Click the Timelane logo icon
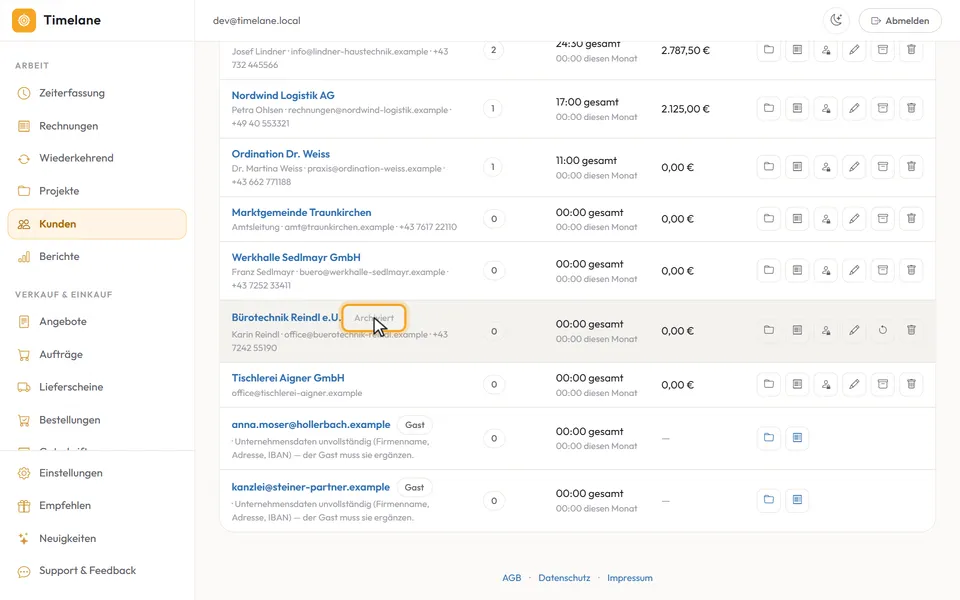The image size is (960, 600). coord(24,20)
